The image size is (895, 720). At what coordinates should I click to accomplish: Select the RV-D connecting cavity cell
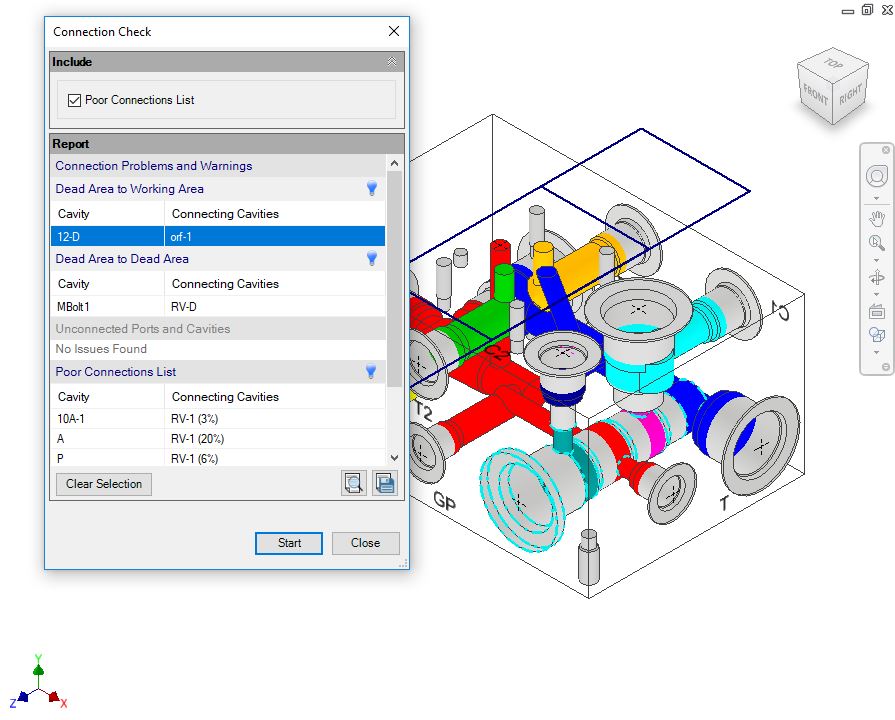[x=275, y=307]
